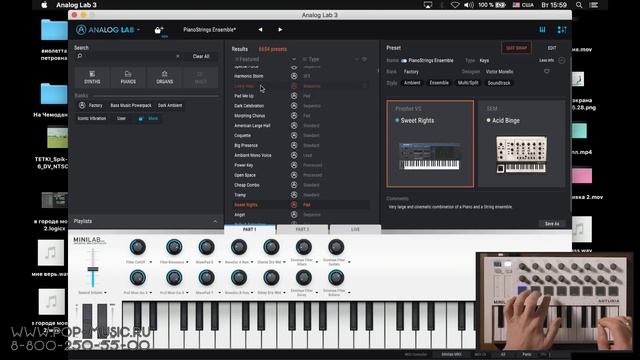Click the Save As button

(x=552, y=224)
